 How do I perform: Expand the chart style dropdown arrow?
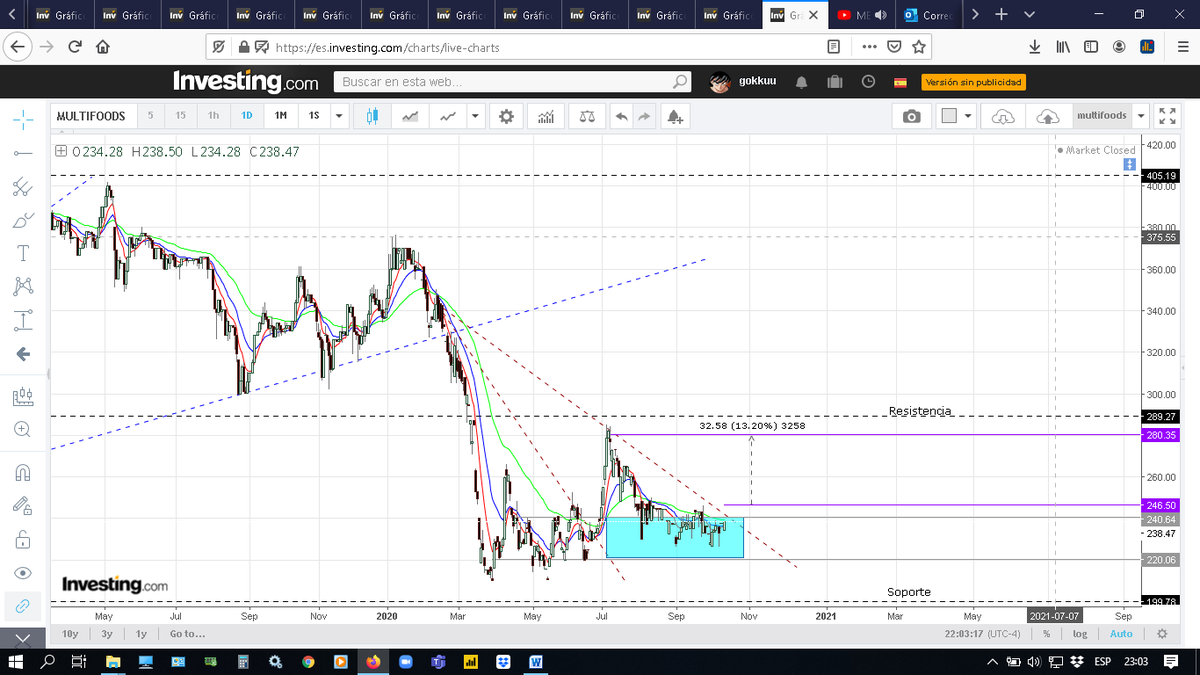(x=474, y=116)
